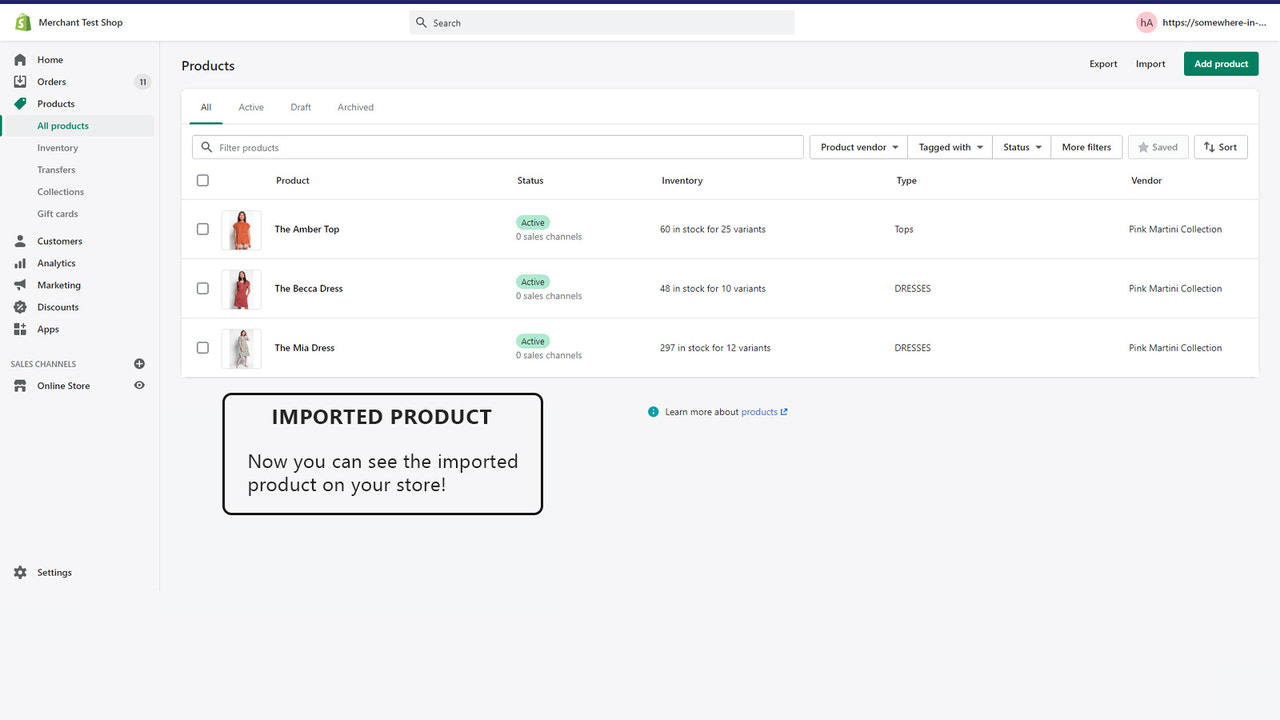Click '297 in stock for 12 variants'

pyautogui.click(x=715, y=348)
